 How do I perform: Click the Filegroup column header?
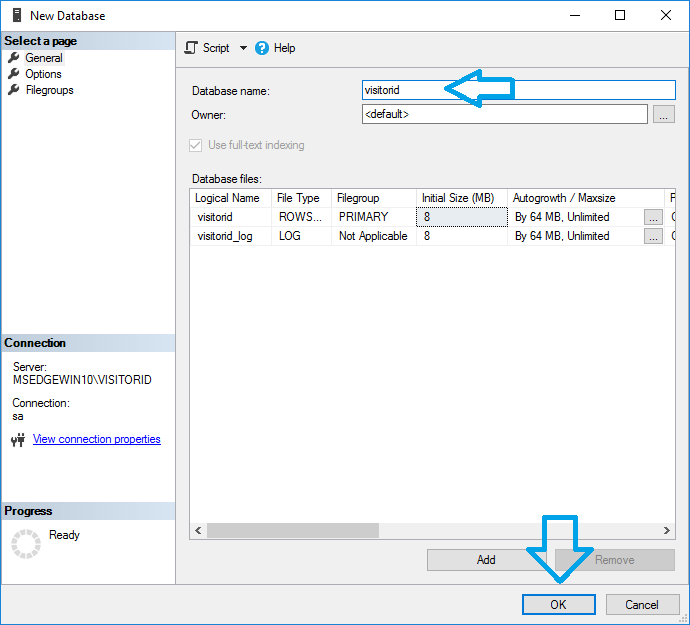click(372, 198)
